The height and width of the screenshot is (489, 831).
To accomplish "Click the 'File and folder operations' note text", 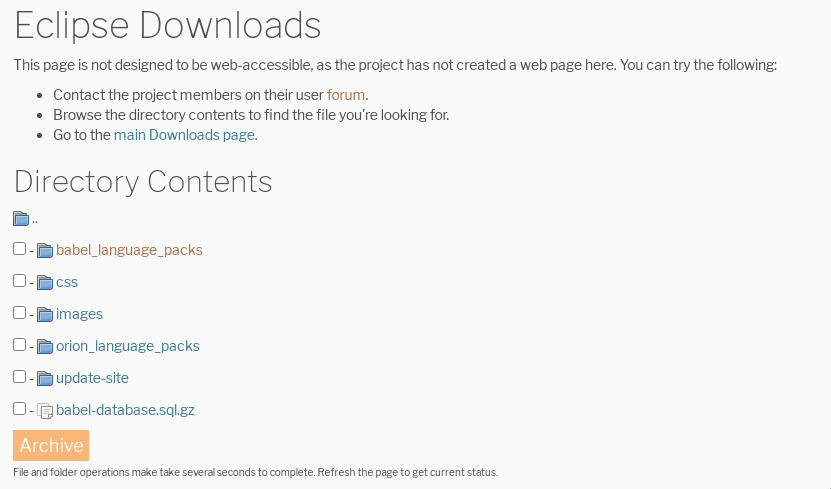I will click(x=255, y=472).
